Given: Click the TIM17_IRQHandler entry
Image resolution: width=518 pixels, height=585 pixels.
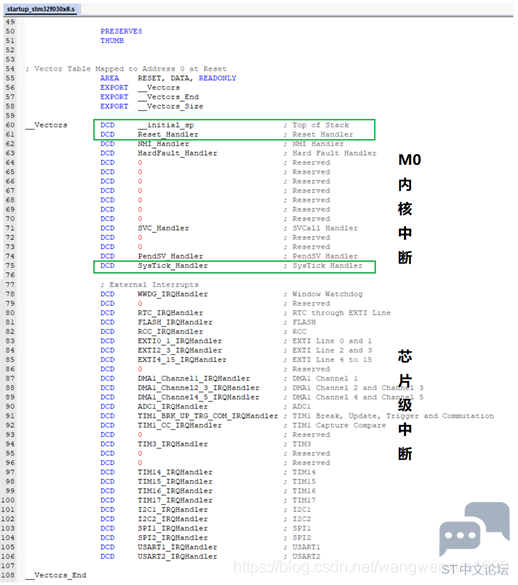Looking at the screenshot, I should pos(175,500).
